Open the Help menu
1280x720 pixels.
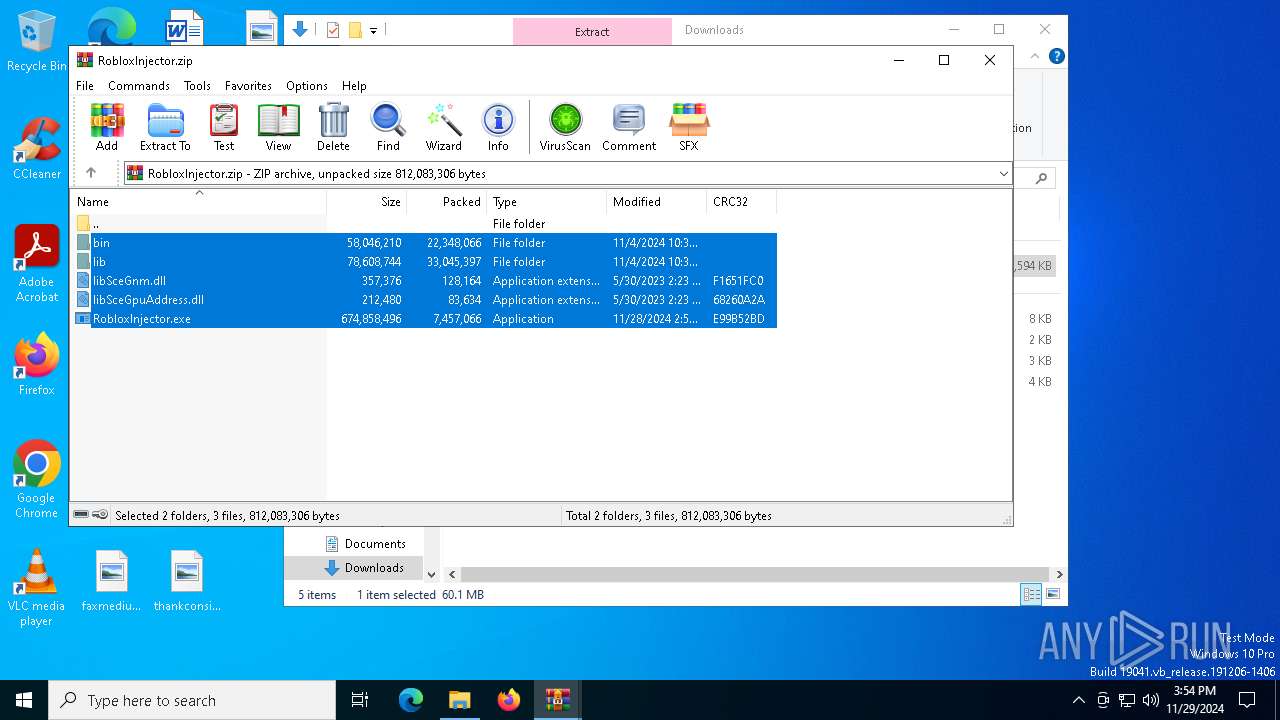click(x=354, y=86)
